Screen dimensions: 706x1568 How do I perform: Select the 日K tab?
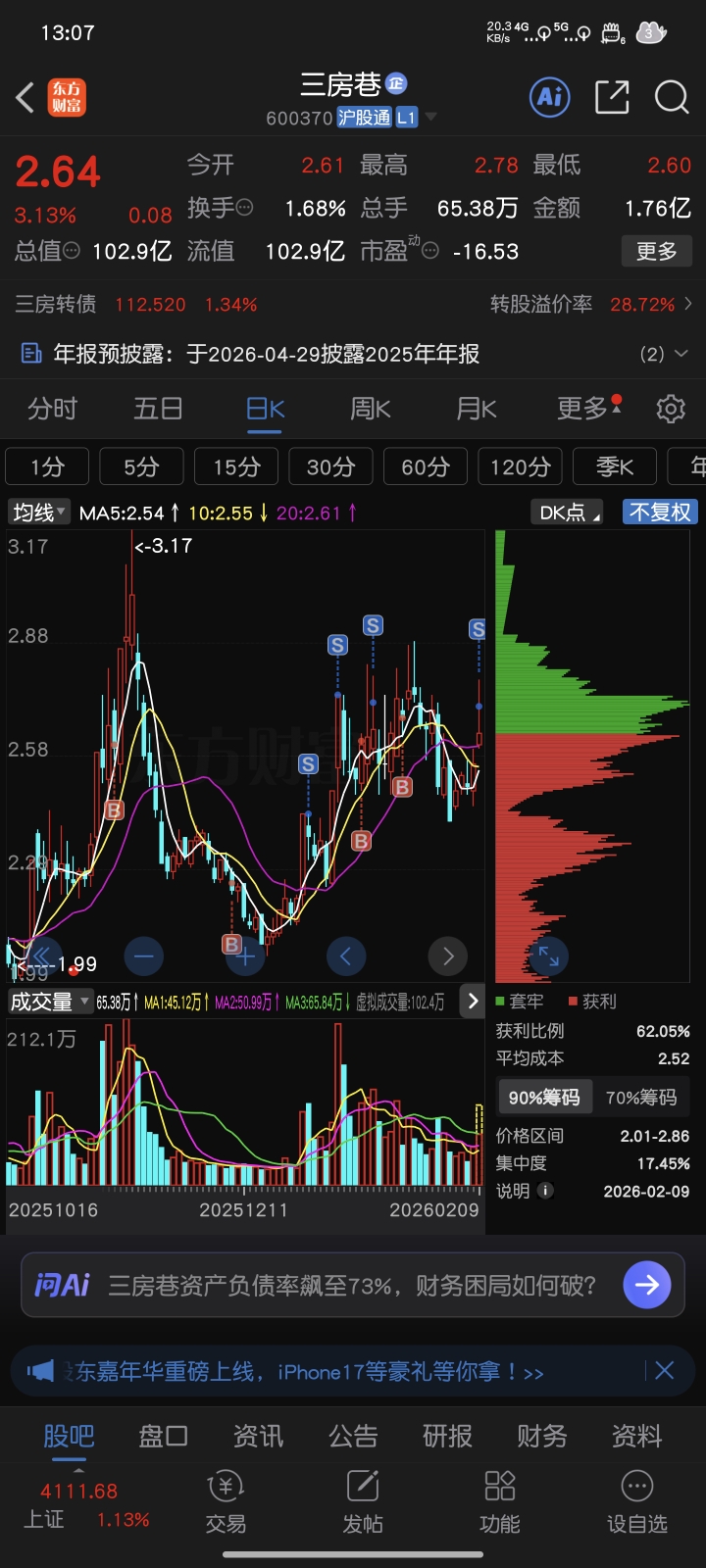[265, 408]
